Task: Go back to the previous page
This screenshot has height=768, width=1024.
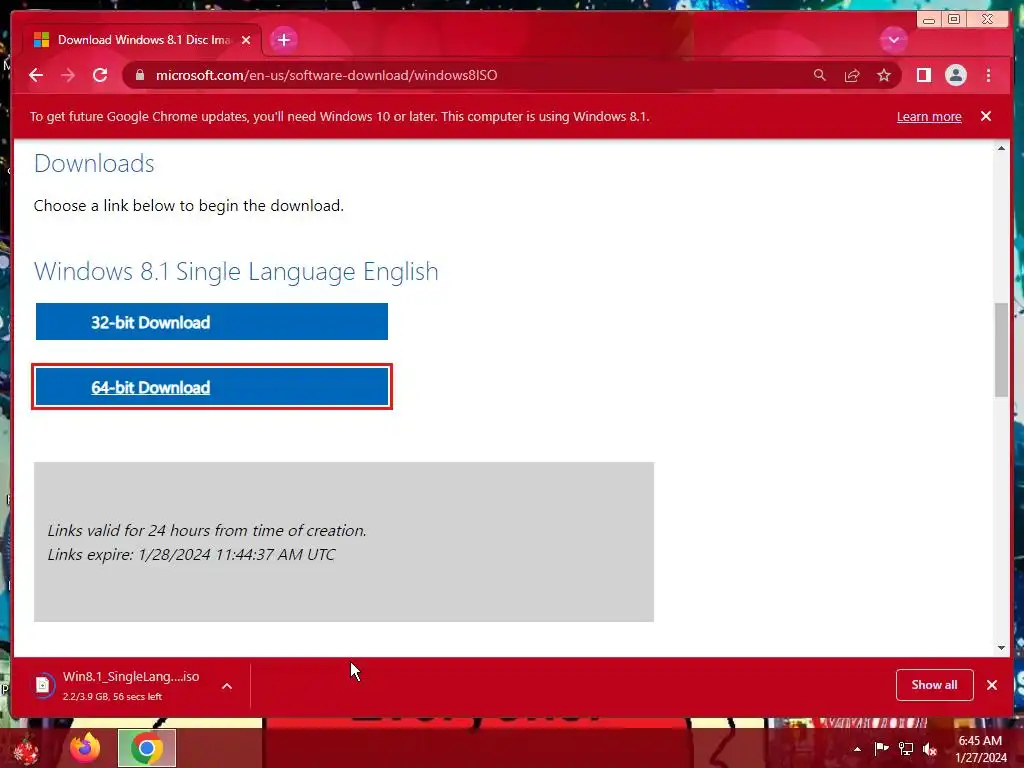Action: coord(36,75)
